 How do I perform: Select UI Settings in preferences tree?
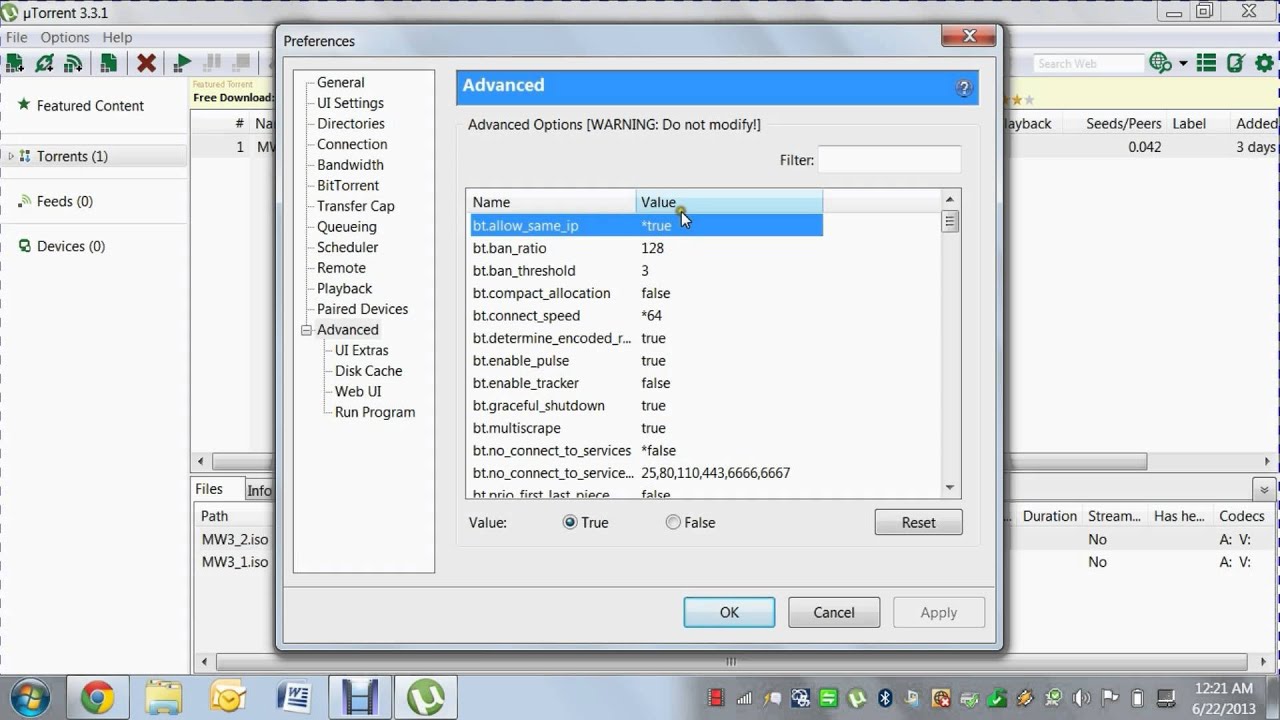350,103
